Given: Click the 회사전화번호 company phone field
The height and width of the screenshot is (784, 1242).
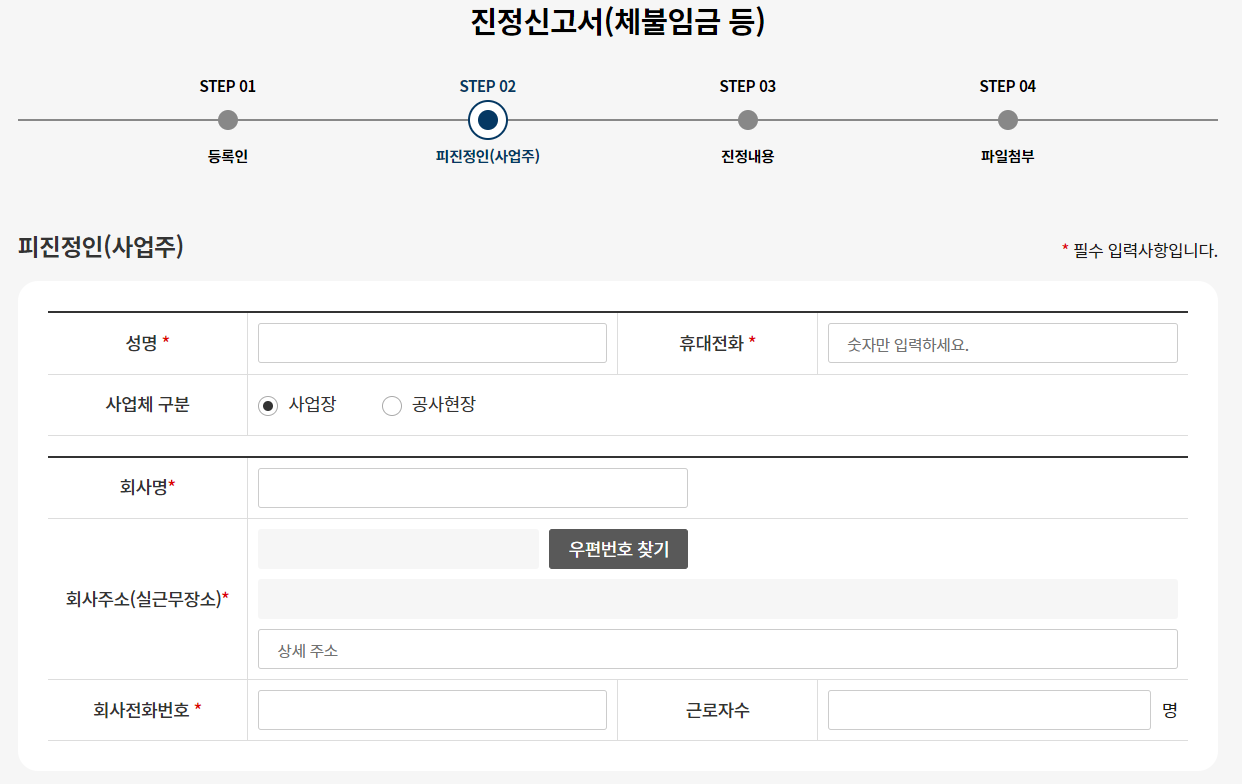Looking at the screenshot, I should pos(432,710).
